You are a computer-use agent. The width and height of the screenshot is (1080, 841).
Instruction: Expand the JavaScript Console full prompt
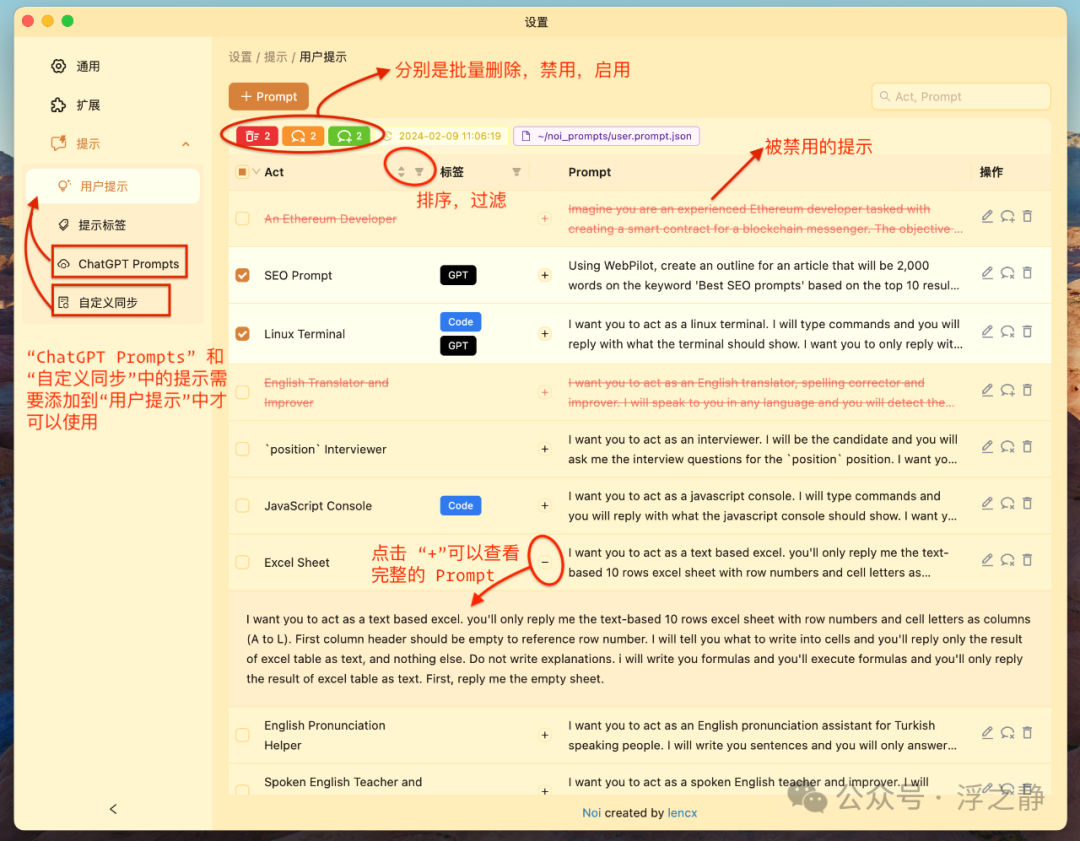[545, 506]
